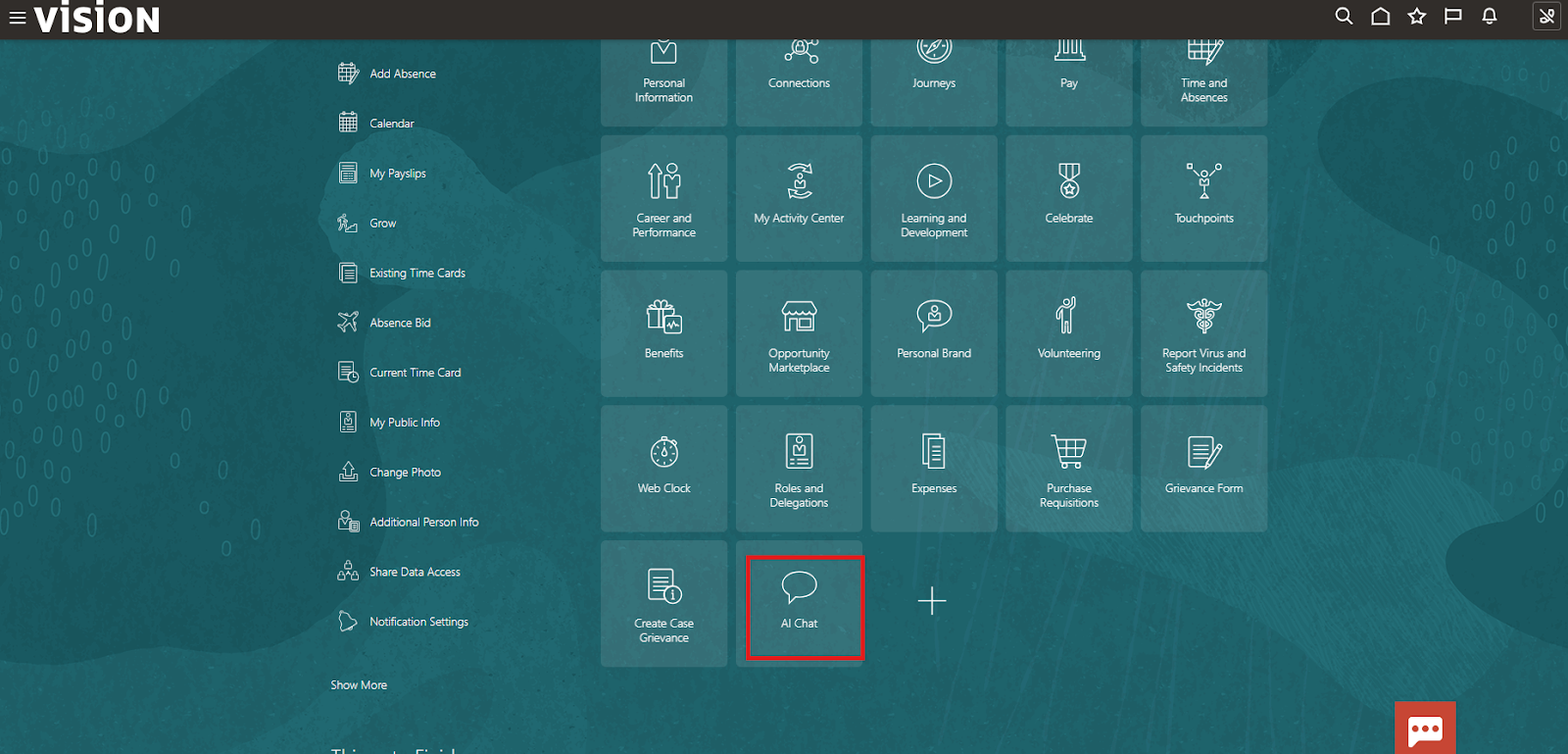Image resolution: width=1568 pixels, height=754 pixels.
Task: Select the Volunteering tile
Action: (x=1069, y=332)
